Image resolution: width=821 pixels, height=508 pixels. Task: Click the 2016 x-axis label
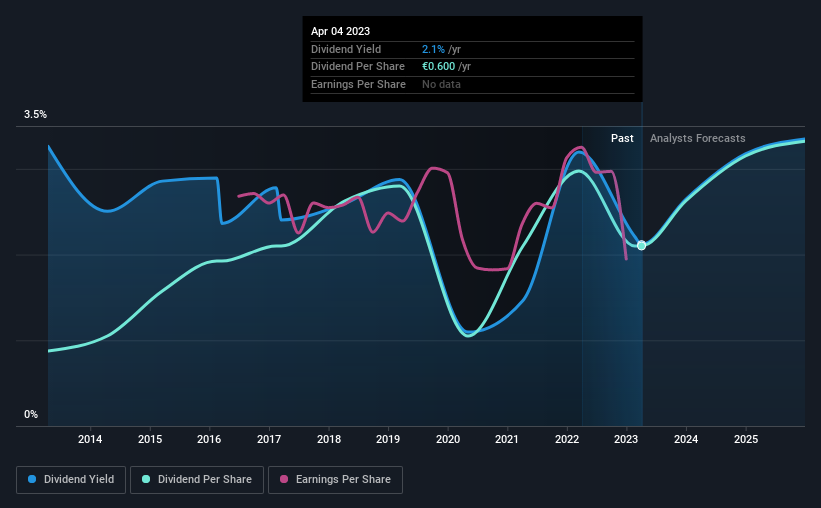[209, 439]
